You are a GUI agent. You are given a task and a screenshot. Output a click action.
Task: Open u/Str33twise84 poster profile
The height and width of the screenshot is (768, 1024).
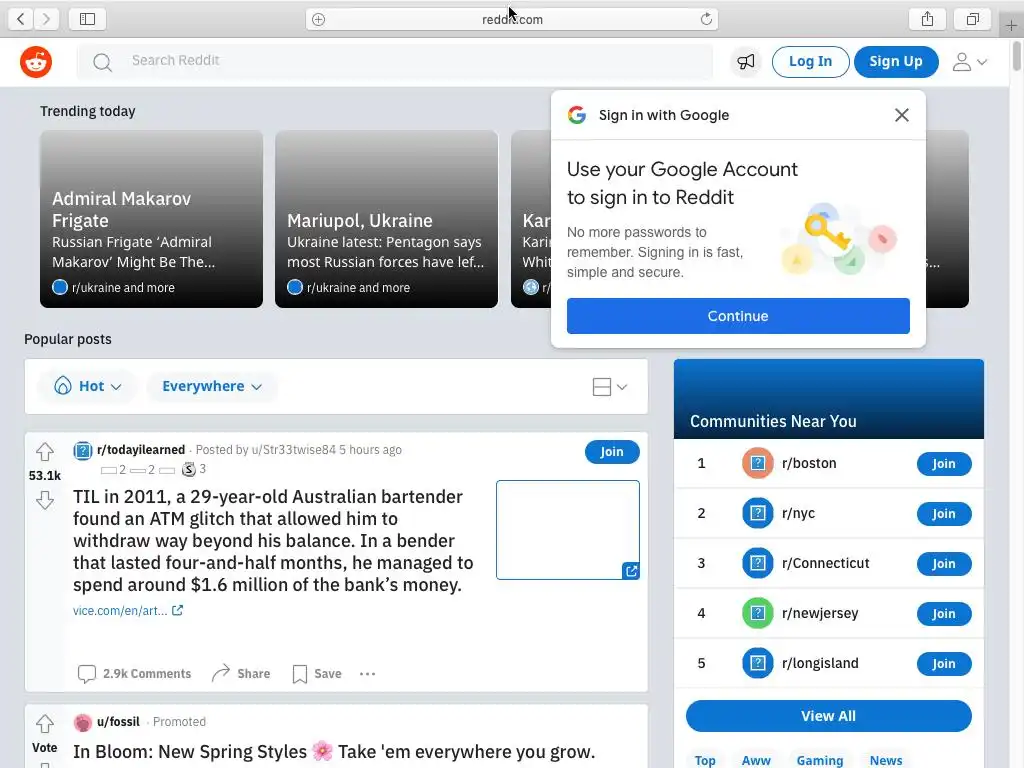point(293,450)
